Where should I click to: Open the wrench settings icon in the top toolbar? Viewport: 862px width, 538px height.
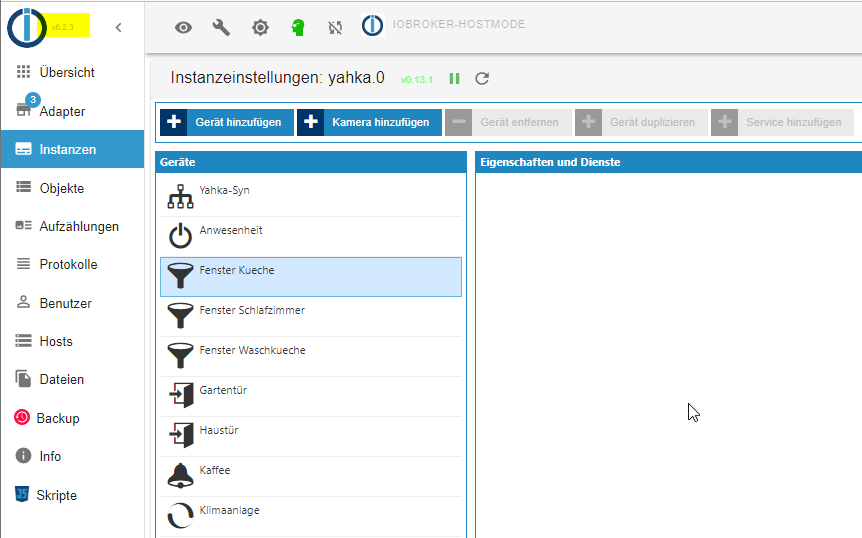[222, 27]
